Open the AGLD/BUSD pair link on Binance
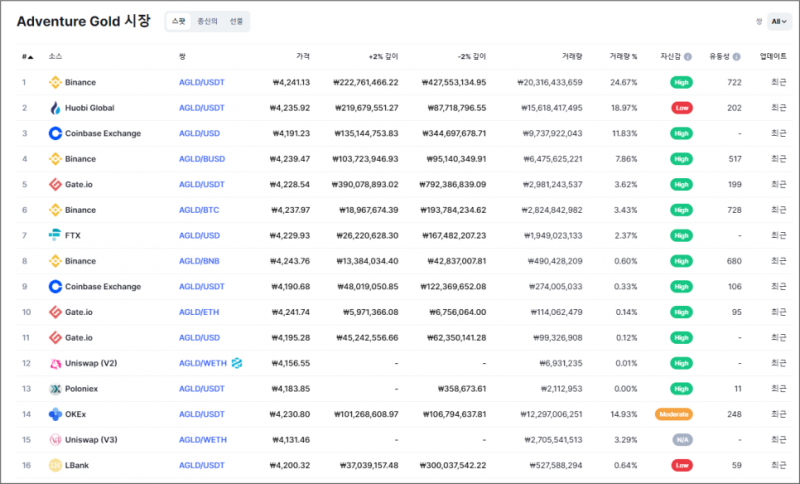 pyautogui.click(x=201, y=159)
